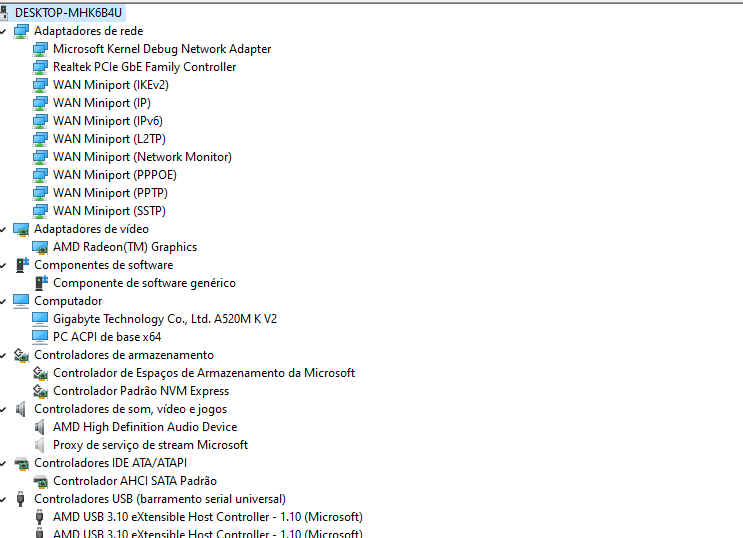743x538 pixels.
Task: Collapse the Componentes de software node
Action: tap(3, 265)
